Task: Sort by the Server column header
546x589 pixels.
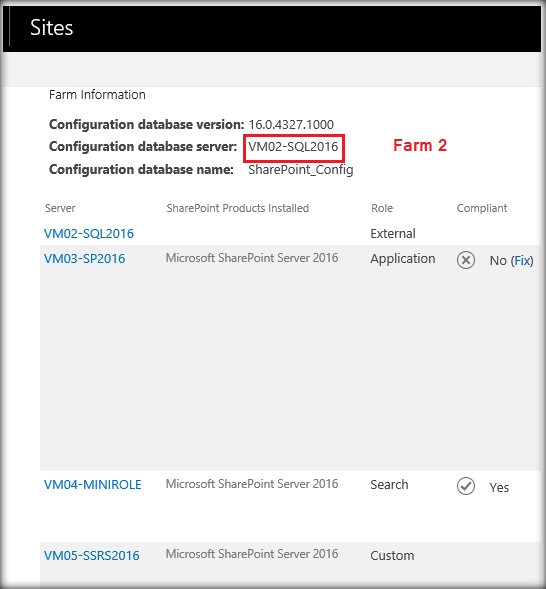Action: (x=60, y=208)
